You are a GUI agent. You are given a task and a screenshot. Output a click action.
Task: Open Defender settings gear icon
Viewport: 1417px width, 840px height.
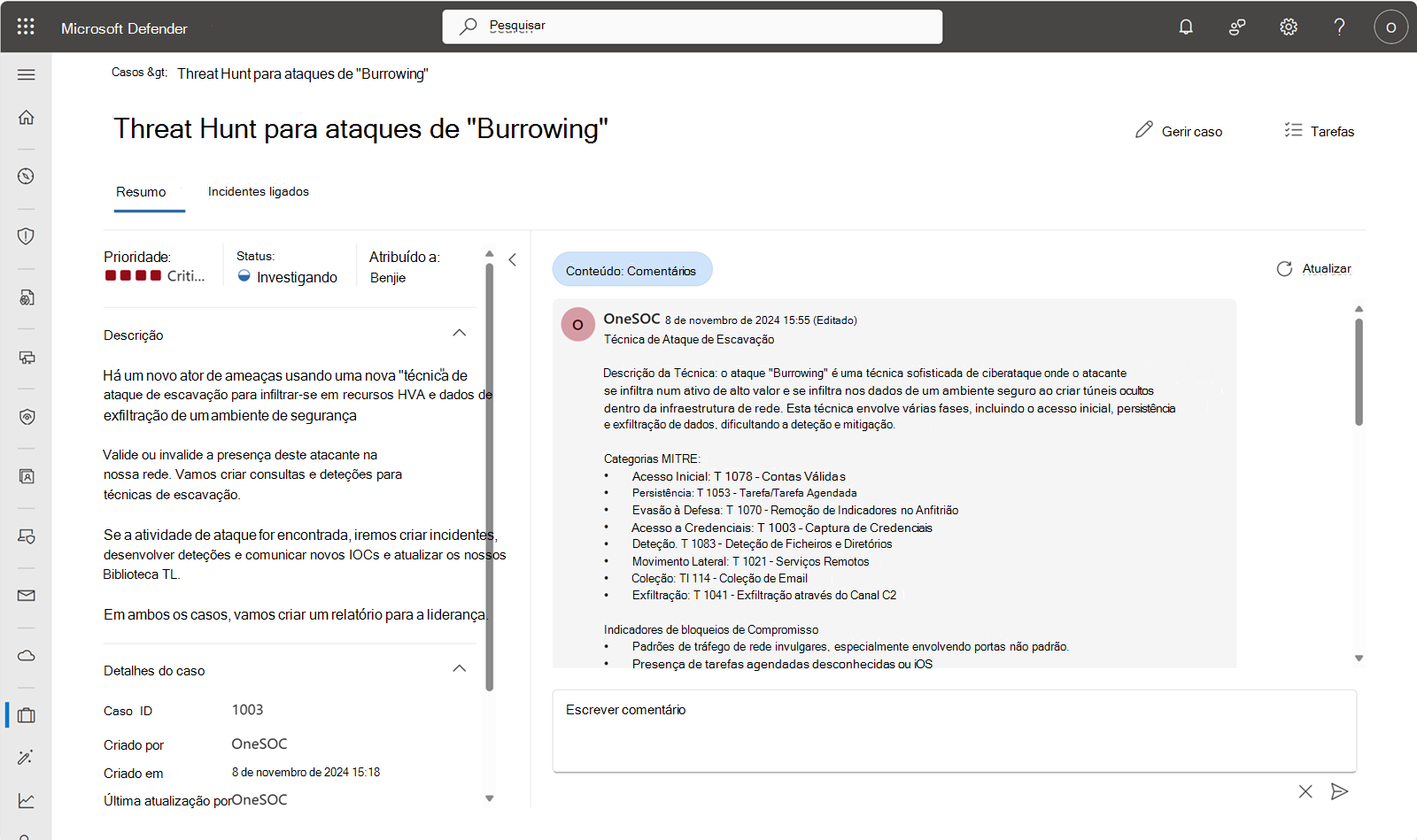point(1288,27)
